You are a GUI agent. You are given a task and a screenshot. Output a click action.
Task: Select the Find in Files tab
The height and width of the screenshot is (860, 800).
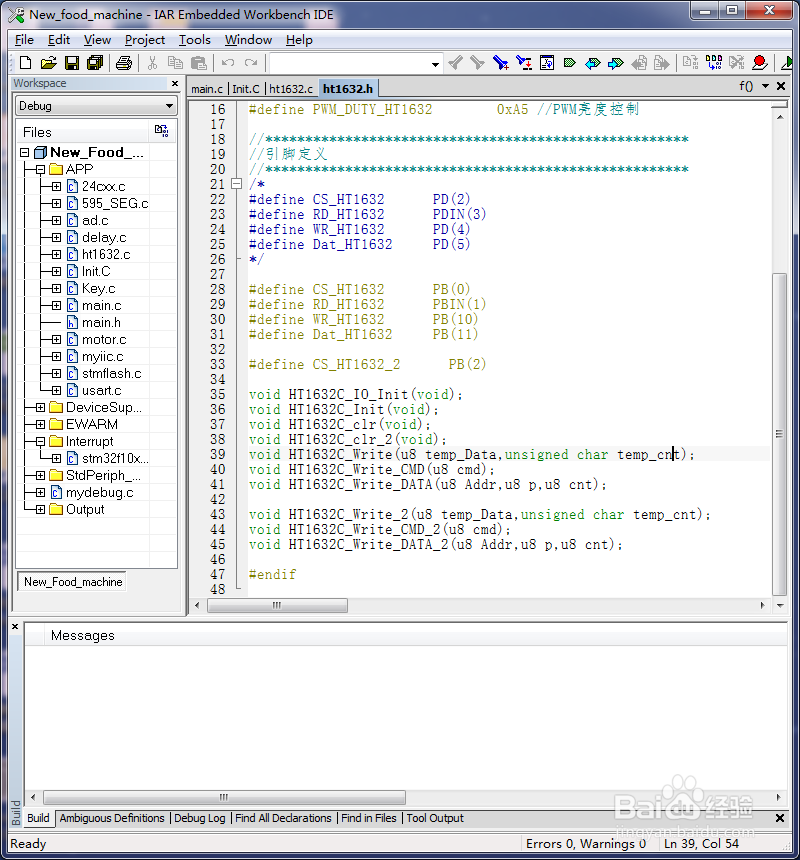point(368,818)
